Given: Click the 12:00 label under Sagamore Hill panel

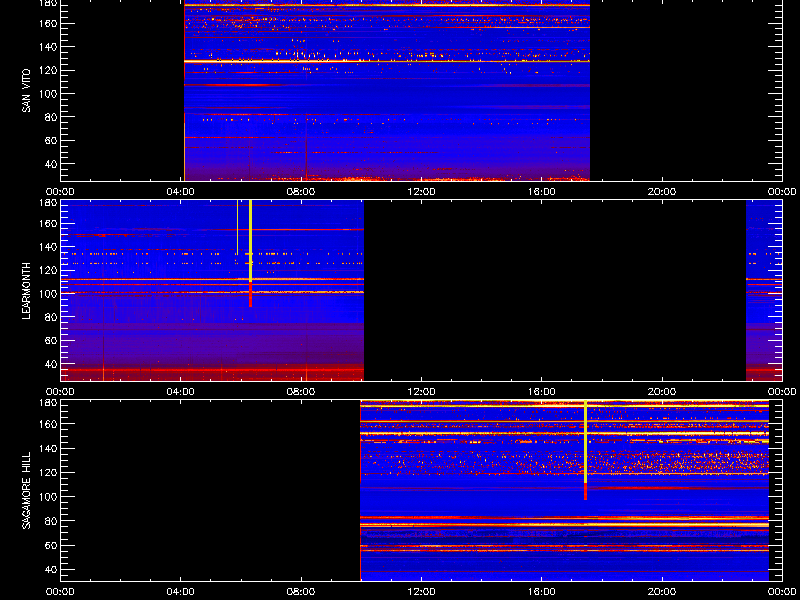Looking at the screenshot, I should (x=421, y=592).
